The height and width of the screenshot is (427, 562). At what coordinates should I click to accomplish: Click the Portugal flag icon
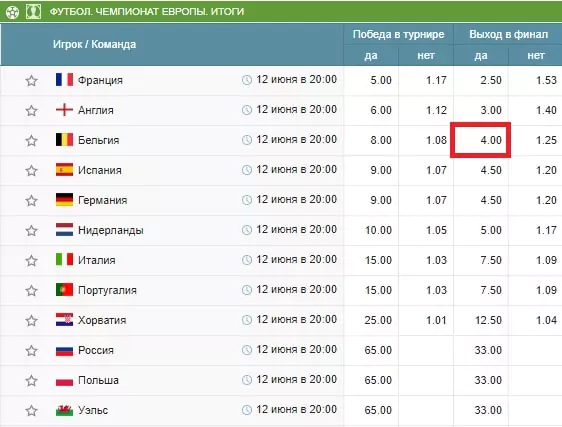click(65, 289)
